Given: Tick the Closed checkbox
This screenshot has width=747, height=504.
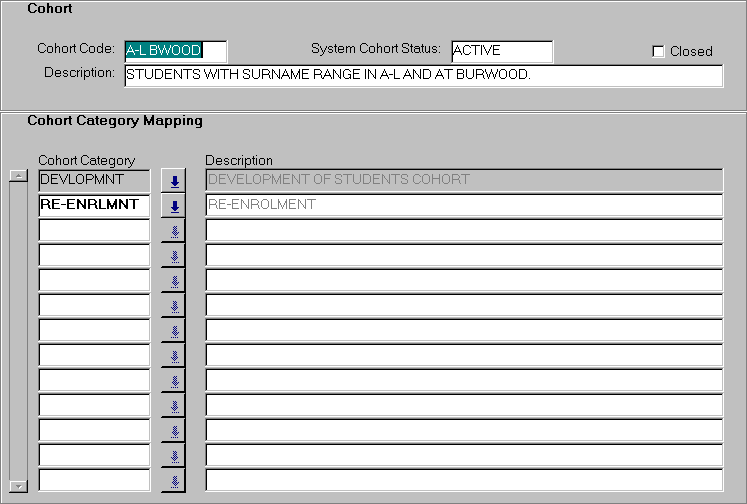Looking at the screenshot, I should (x=658, y=51).
